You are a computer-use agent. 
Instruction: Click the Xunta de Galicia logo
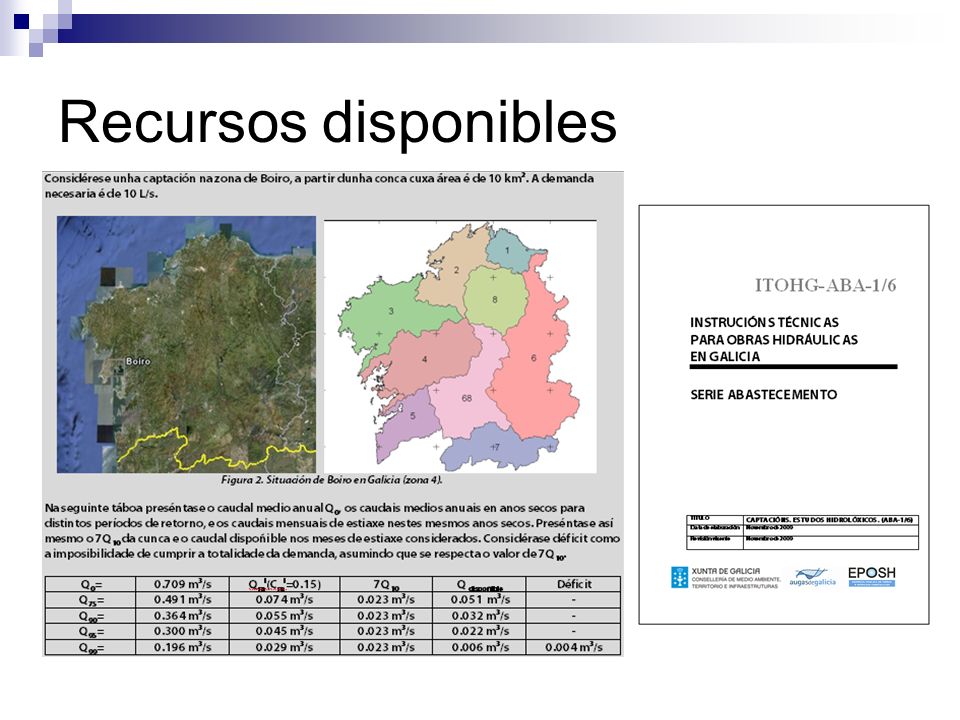coord(726,577)
